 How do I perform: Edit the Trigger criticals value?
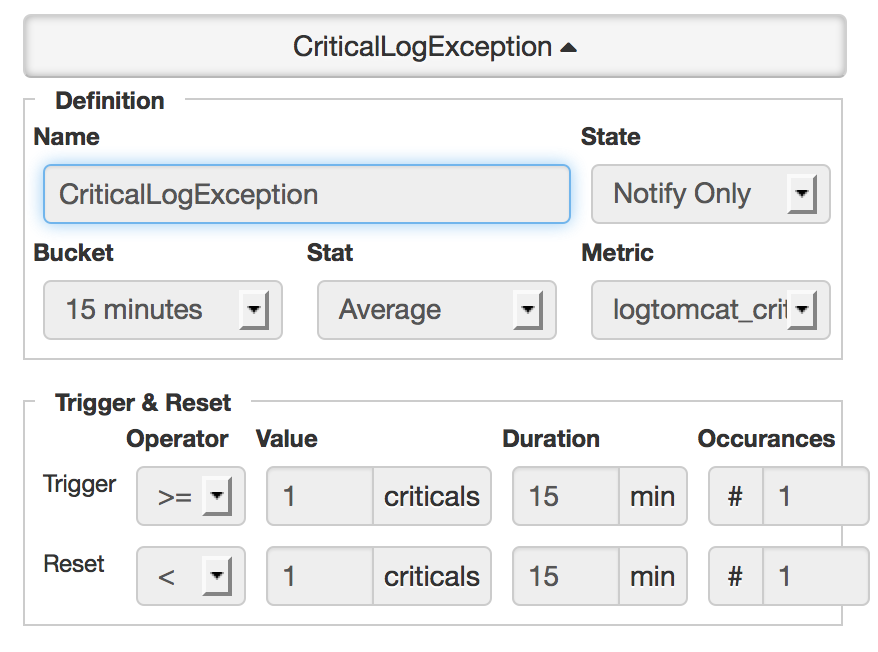pyautogui.click(x=320, y=496)
